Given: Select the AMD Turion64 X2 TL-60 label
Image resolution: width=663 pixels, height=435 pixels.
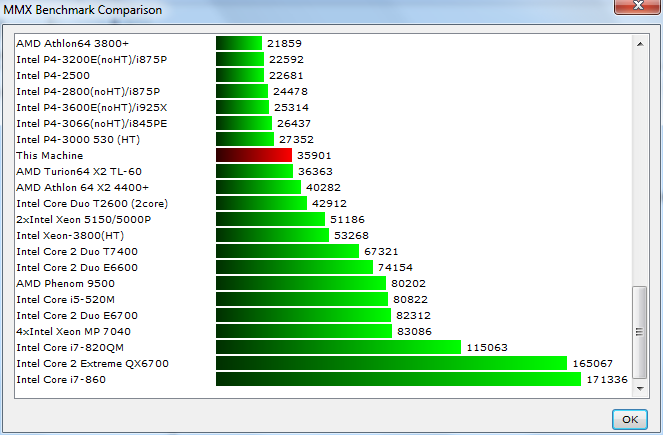Looking at the screenshot, I should click(79, 172).
